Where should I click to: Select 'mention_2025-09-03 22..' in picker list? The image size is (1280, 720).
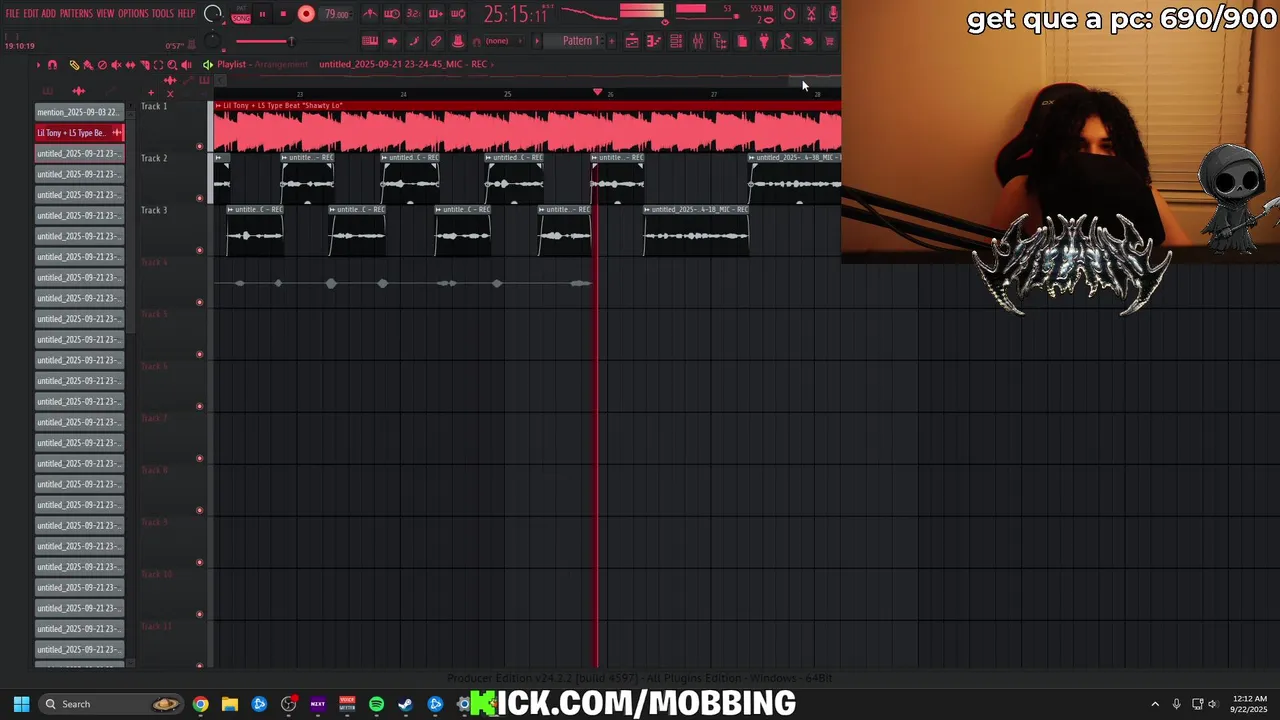tap(79, 112)
